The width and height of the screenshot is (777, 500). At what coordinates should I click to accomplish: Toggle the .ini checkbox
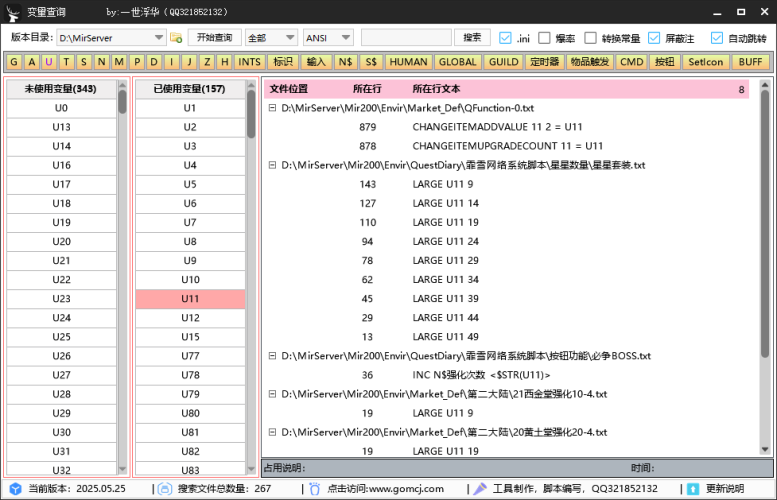(505, 38)
